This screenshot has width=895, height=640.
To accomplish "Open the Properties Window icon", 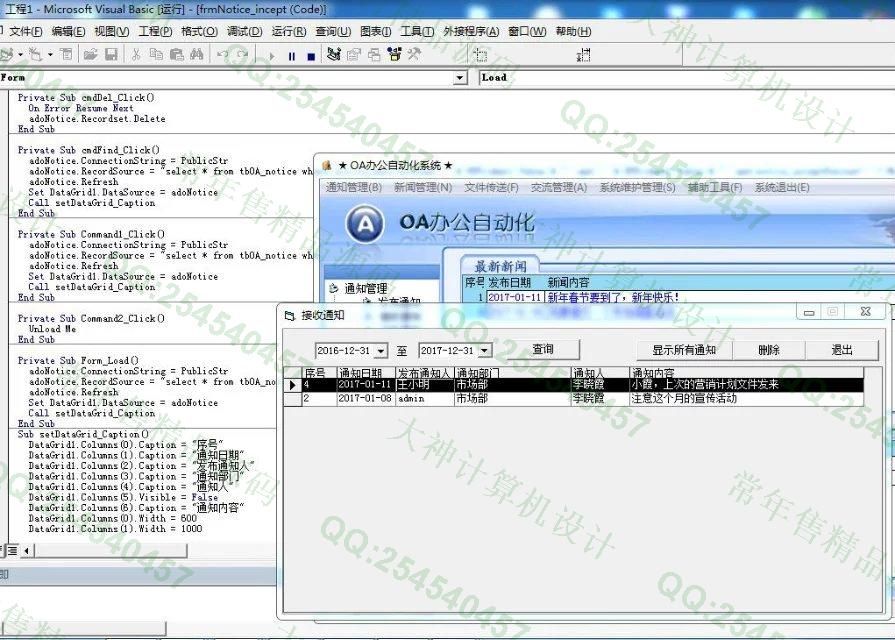I will [354, 55].
